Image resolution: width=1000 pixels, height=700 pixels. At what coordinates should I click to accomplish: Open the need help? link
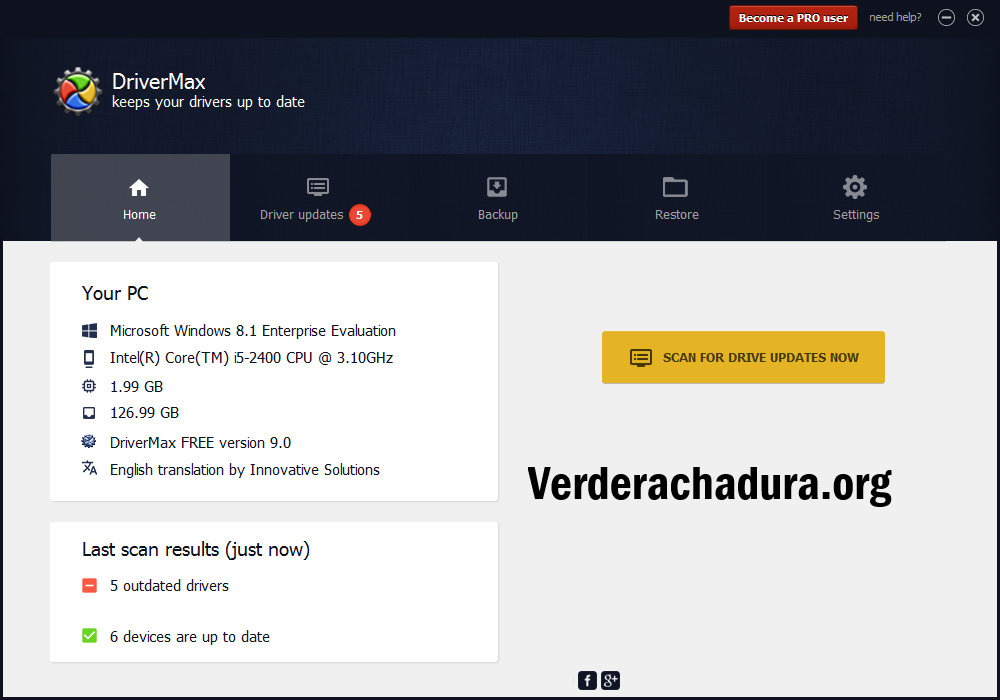point(895,17)
